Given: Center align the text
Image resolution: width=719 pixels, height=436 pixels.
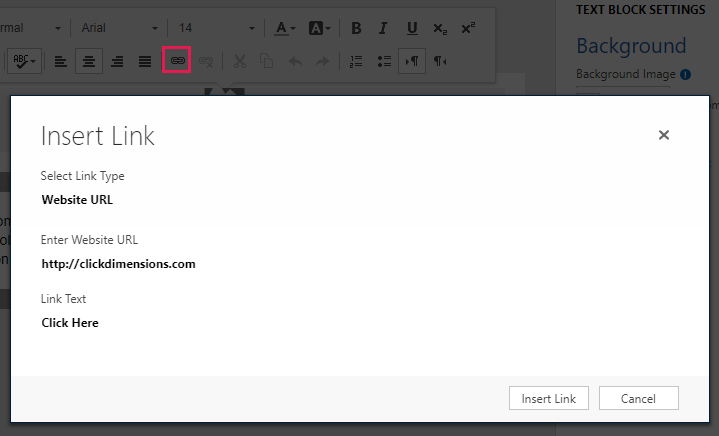Looking at the screenshot, I should tap(89, 61).
